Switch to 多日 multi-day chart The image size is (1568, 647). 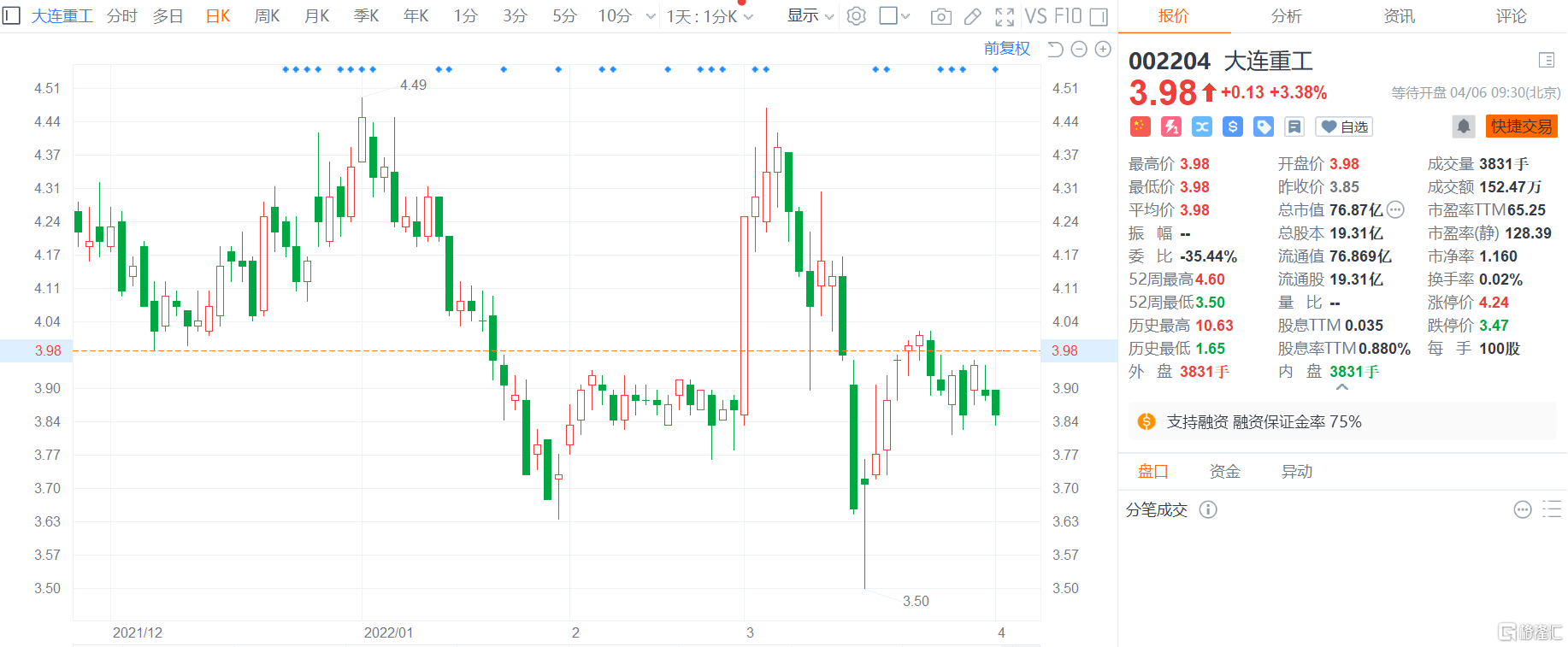168,15
